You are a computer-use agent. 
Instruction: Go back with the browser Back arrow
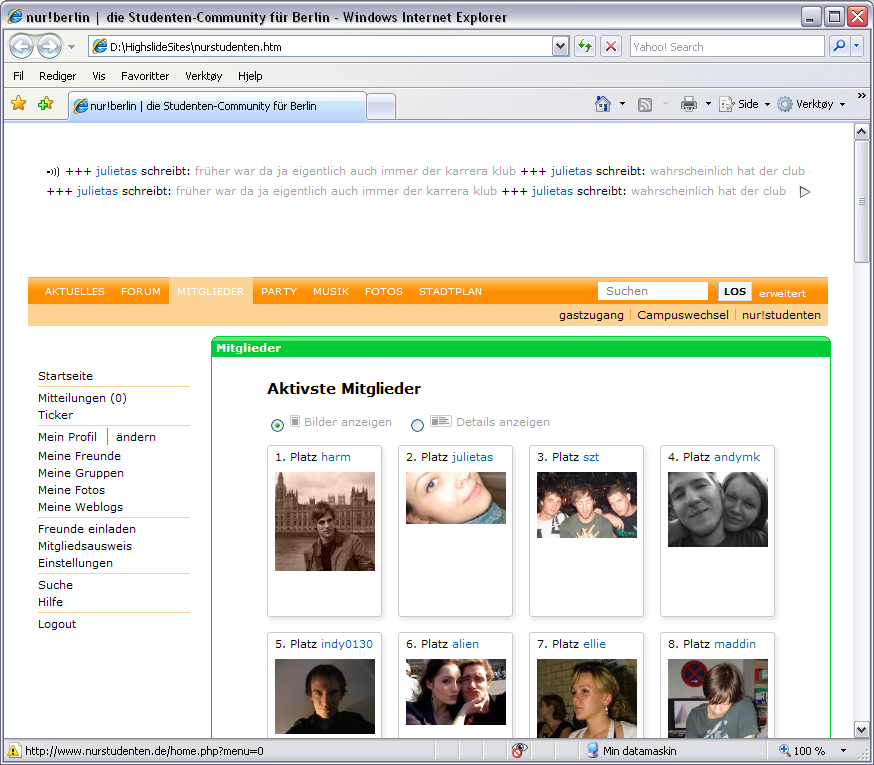coord(22,46)
